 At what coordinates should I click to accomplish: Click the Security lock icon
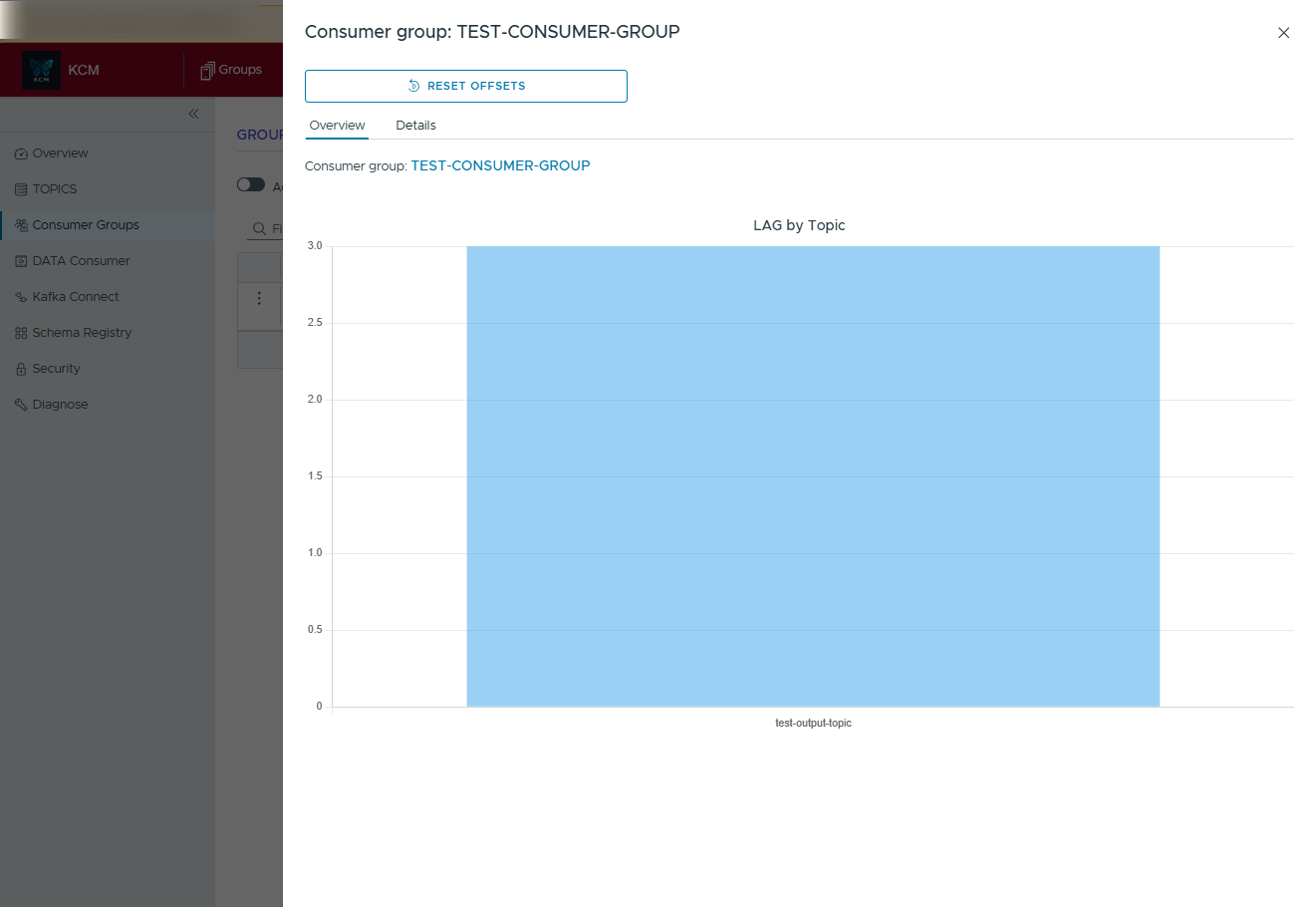(21, 369)
